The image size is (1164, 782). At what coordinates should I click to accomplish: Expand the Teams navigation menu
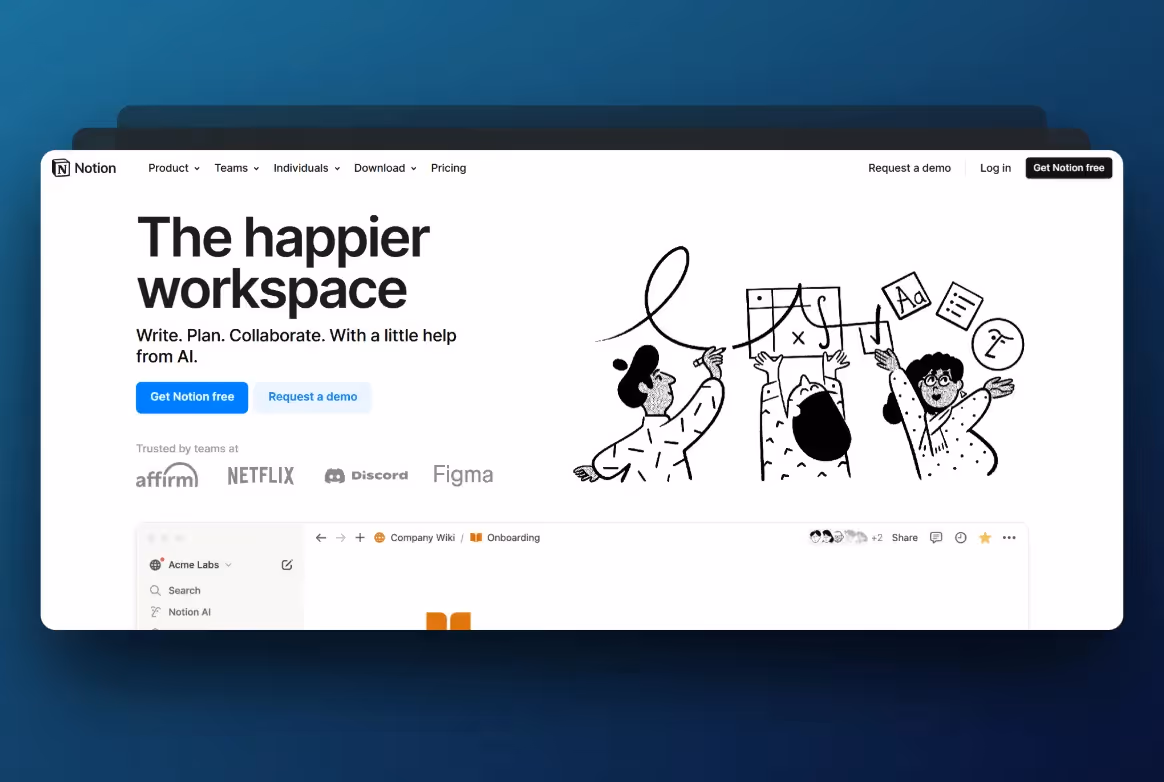tap(237, 168)
